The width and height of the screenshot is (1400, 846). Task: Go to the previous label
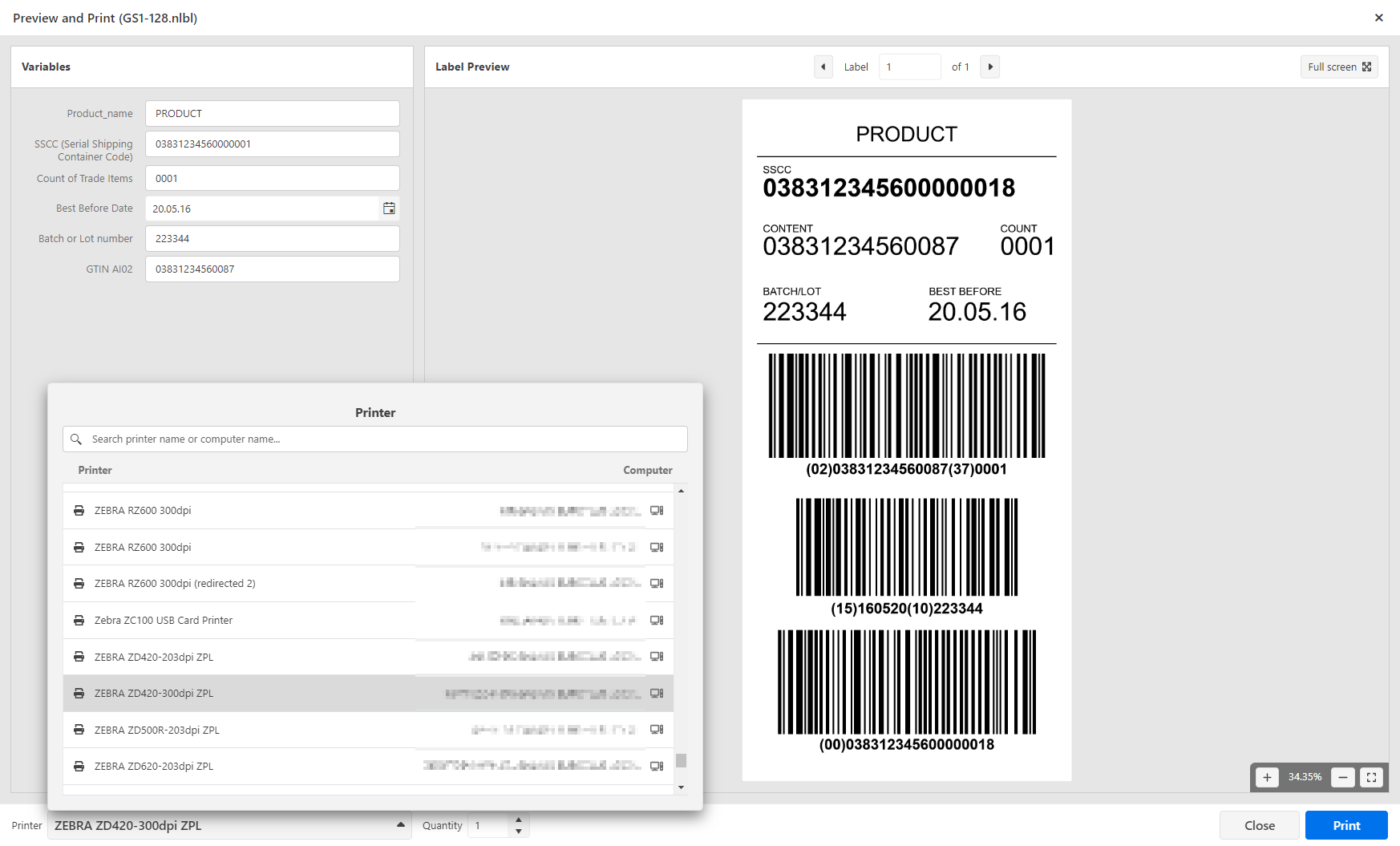823,67
